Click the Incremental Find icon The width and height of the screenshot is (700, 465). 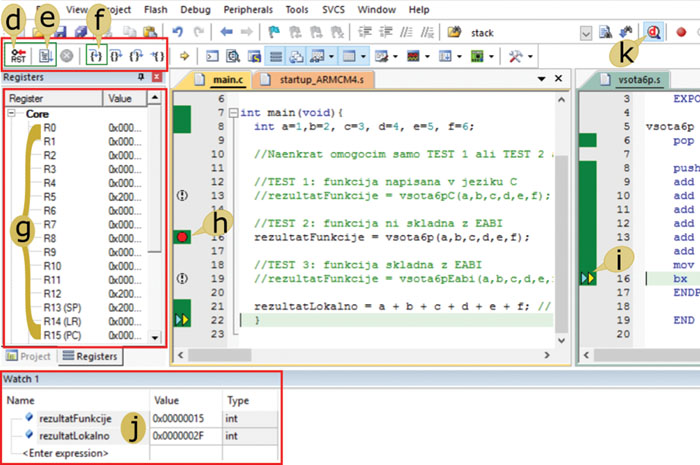click(x=626, y=32)
